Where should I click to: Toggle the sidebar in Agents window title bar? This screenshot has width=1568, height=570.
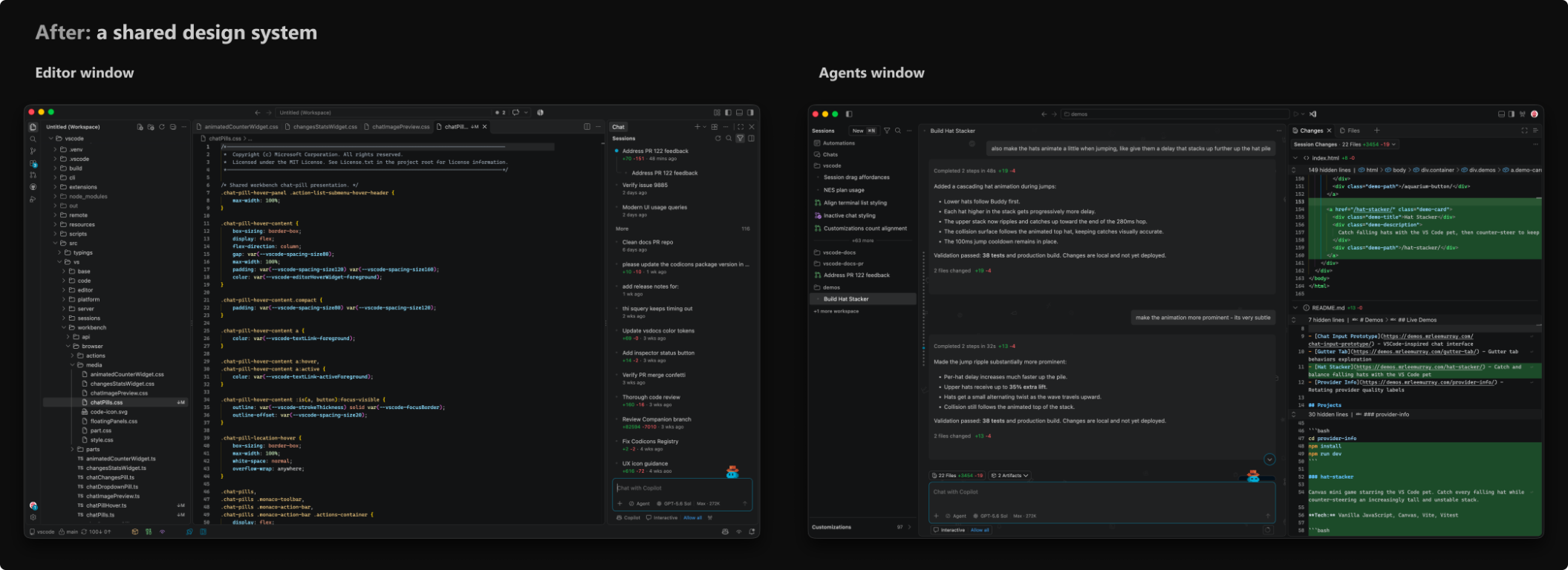coord(849,114)
